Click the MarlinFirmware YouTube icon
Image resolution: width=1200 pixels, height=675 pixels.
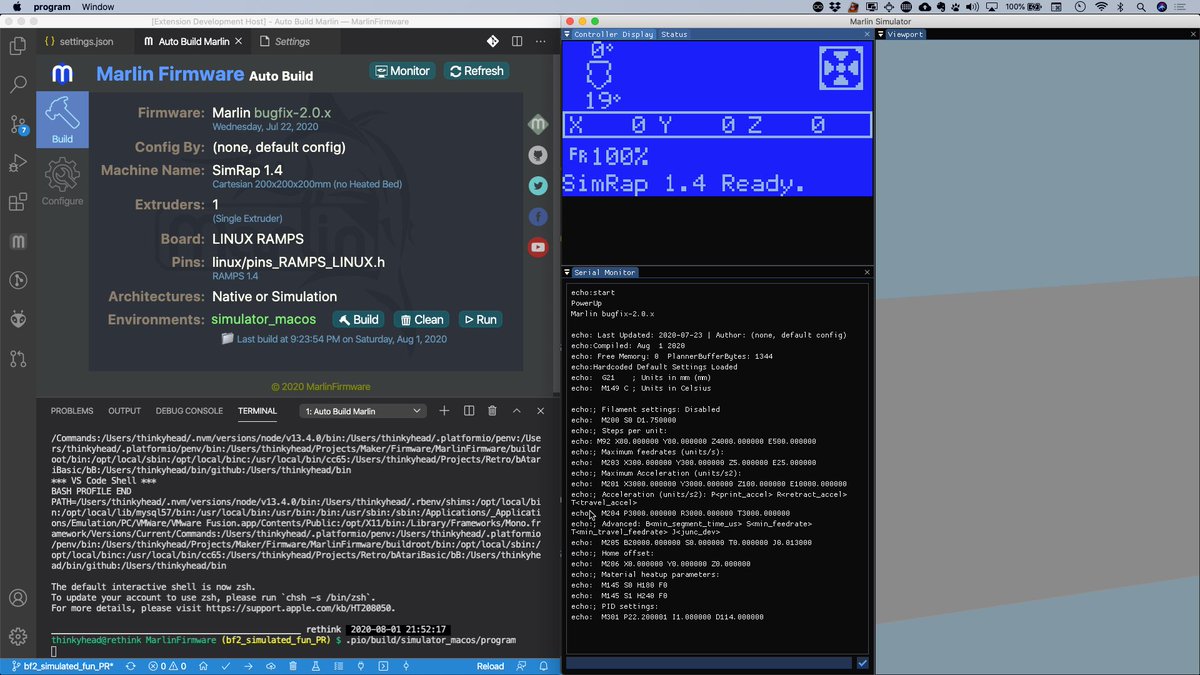tap(538, 247)
